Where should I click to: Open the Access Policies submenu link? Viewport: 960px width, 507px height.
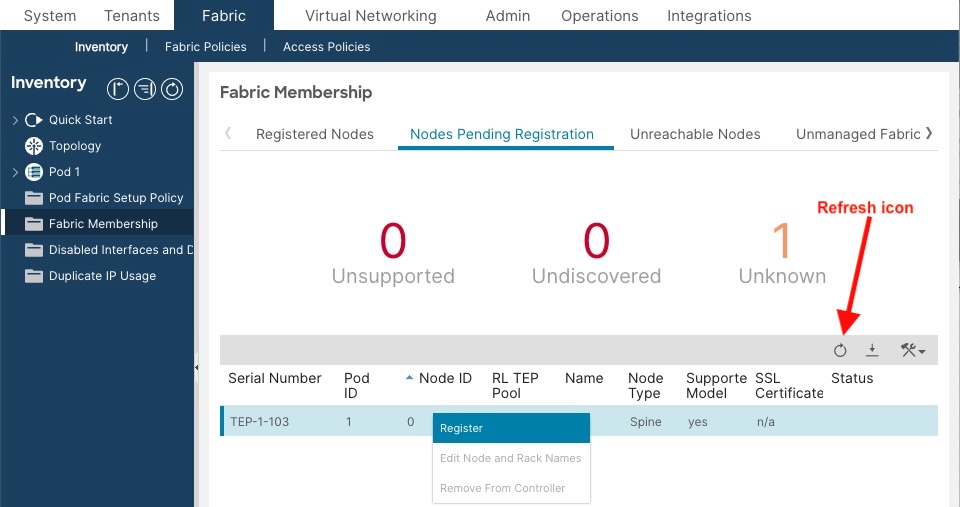click(326, 47)
